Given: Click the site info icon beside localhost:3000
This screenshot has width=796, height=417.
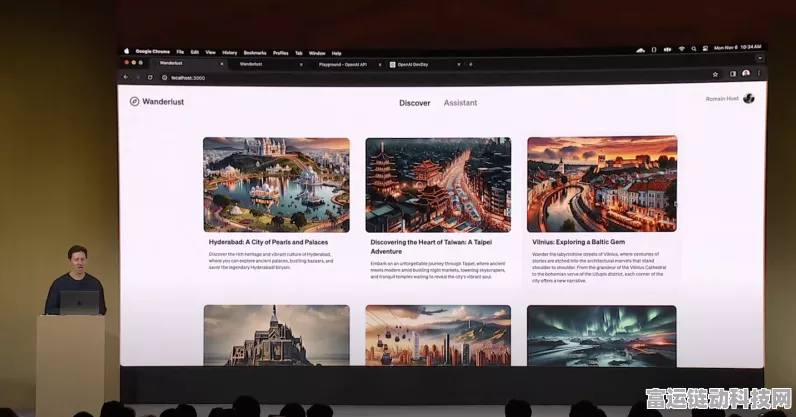Looking at the screenshot, I should pyautogui.click(x=164, y=78).
